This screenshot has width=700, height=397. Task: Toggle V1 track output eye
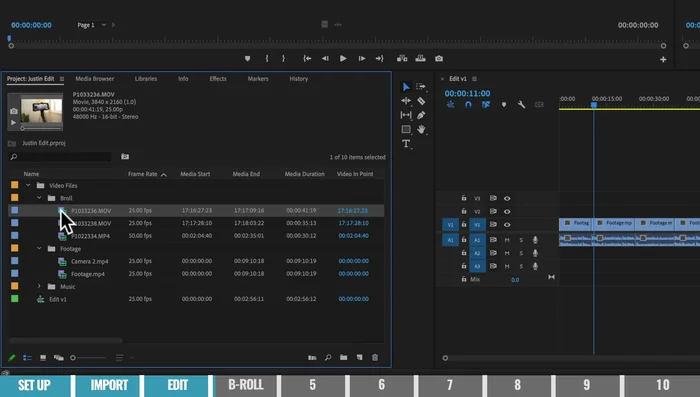(x=507, y=225)
